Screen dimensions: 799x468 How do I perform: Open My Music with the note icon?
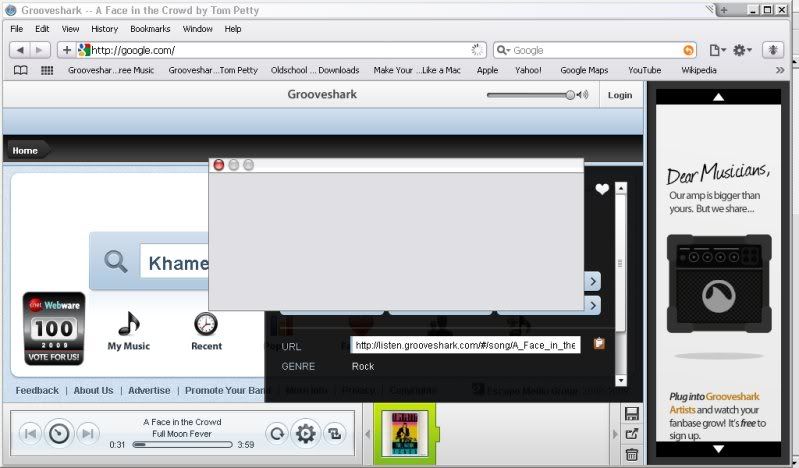click(x=128, y=331)
